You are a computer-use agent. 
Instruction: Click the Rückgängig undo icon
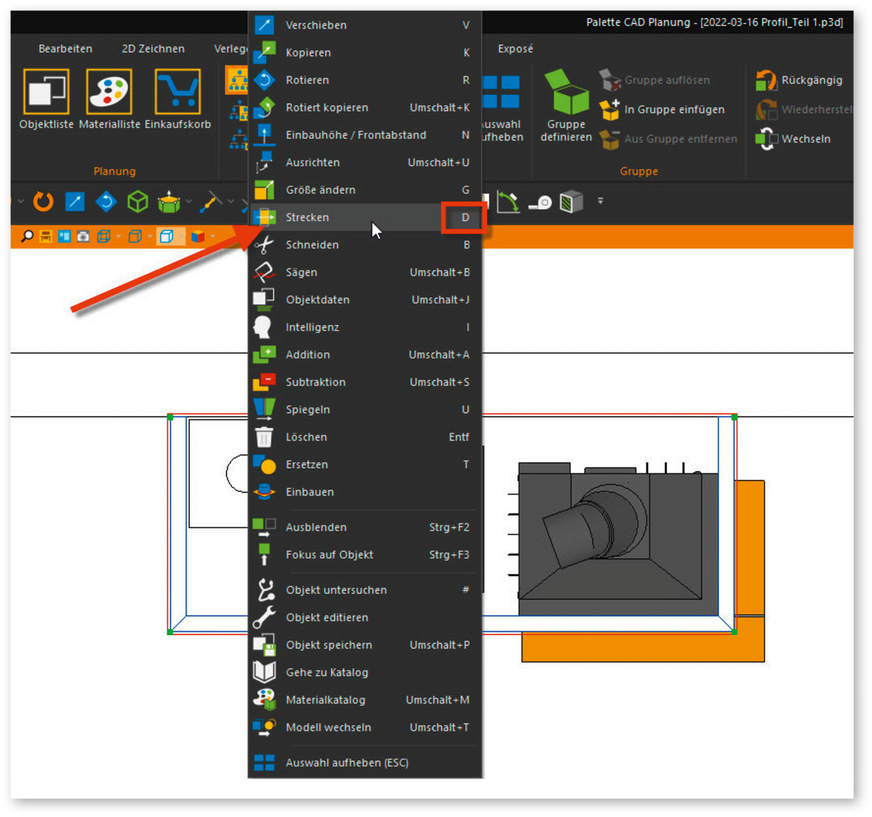click(767, 80)
